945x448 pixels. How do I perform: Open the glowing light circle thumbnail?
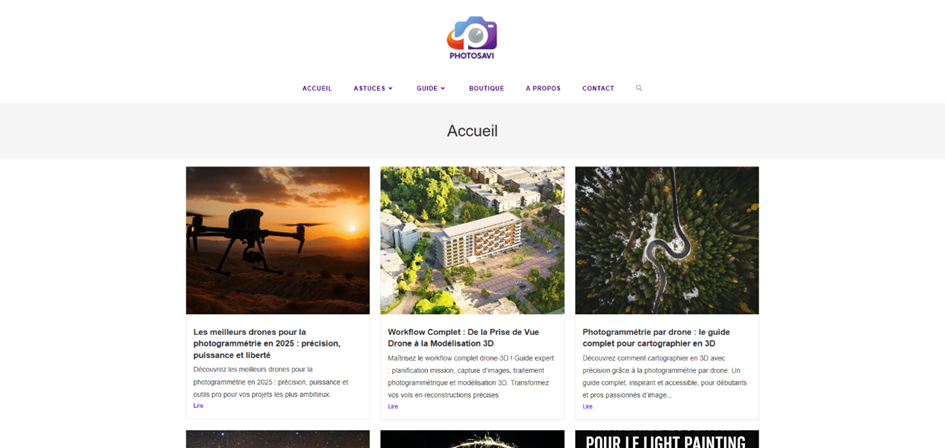click(x=472, y=439)
